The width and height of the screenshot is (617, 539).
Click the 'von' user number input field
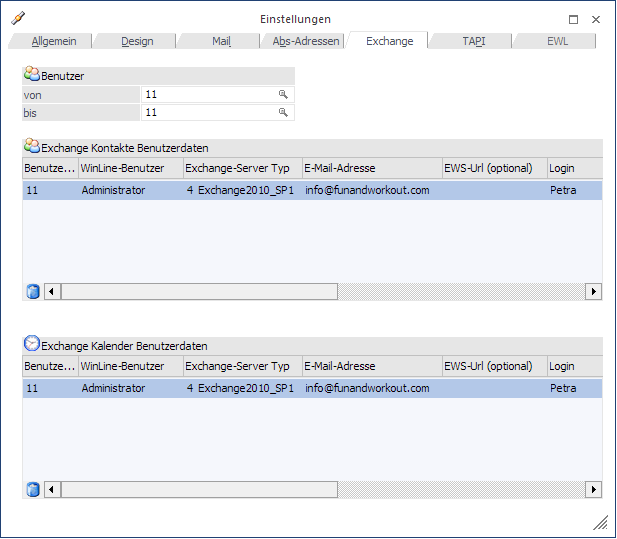click(x=210, y=94)
